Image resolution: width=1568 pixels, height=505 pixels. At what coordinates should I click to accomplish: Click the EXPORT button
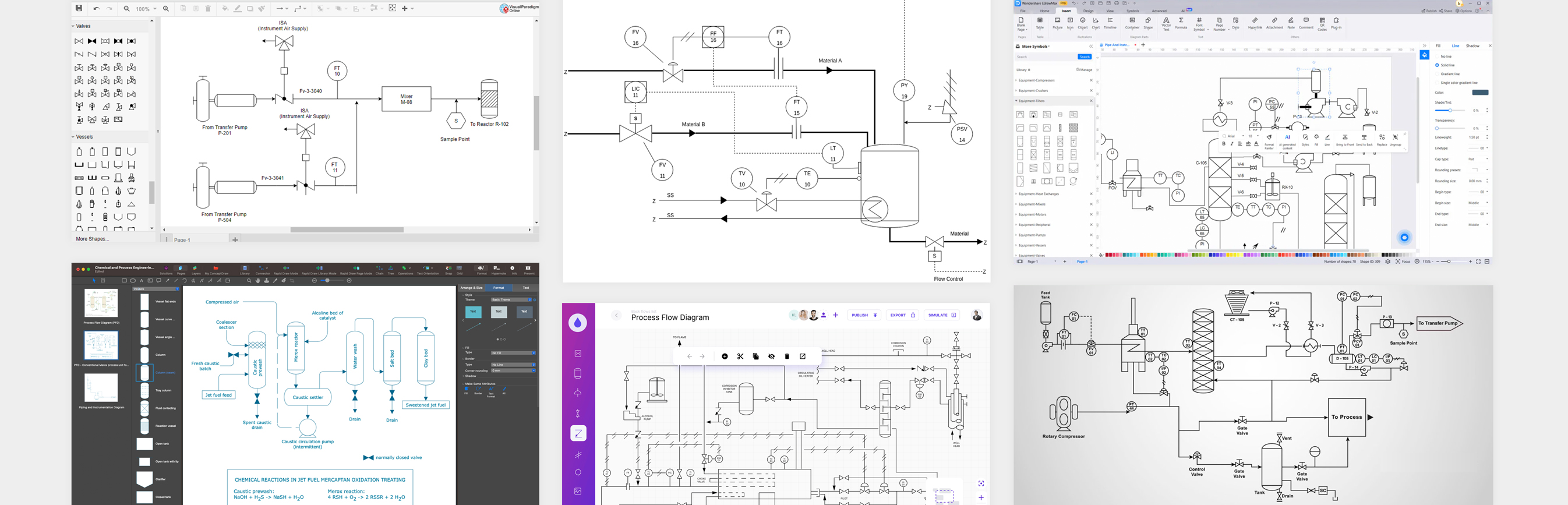pos(902,315)
